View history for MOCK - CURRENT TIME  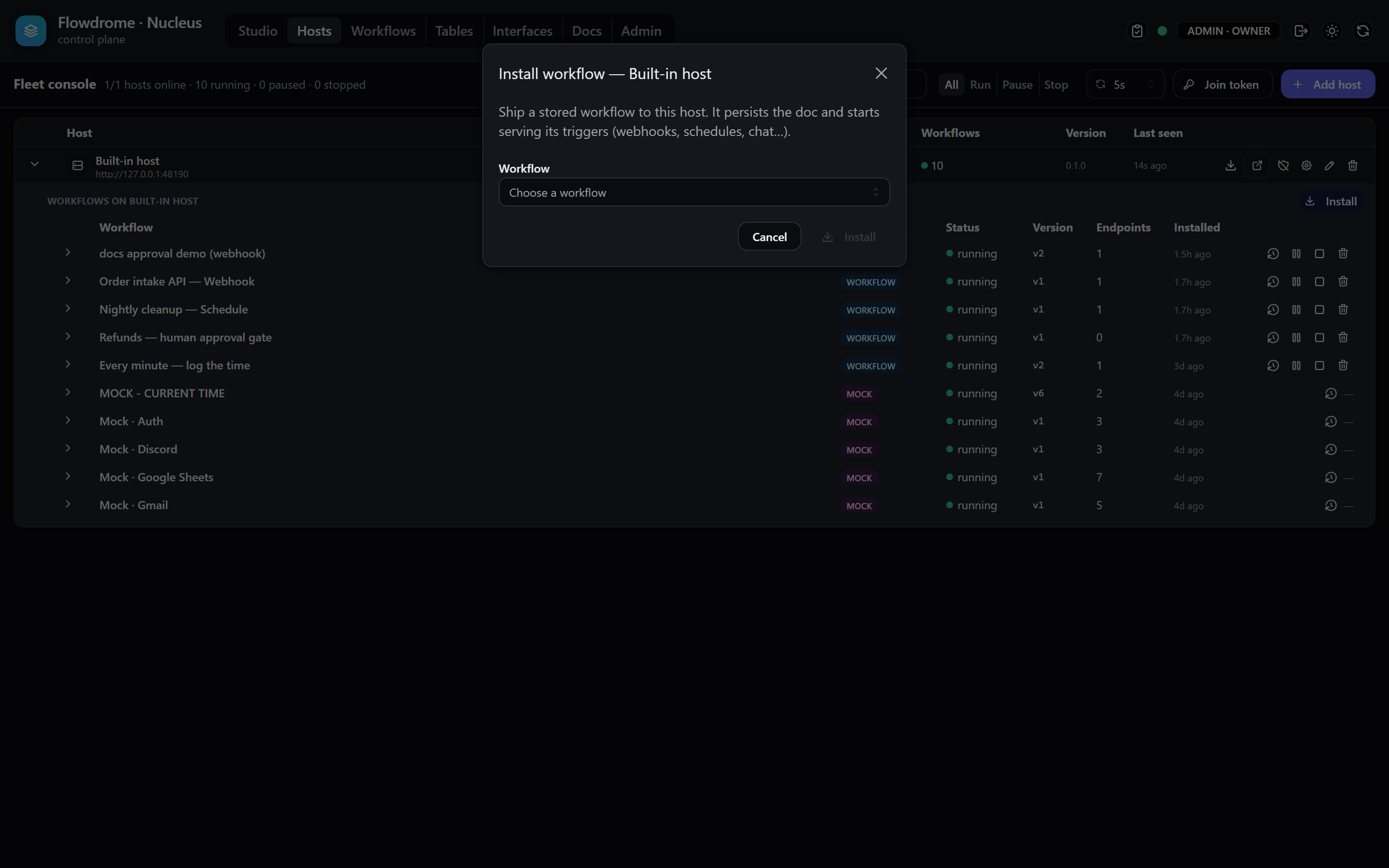coord(1331,394)
